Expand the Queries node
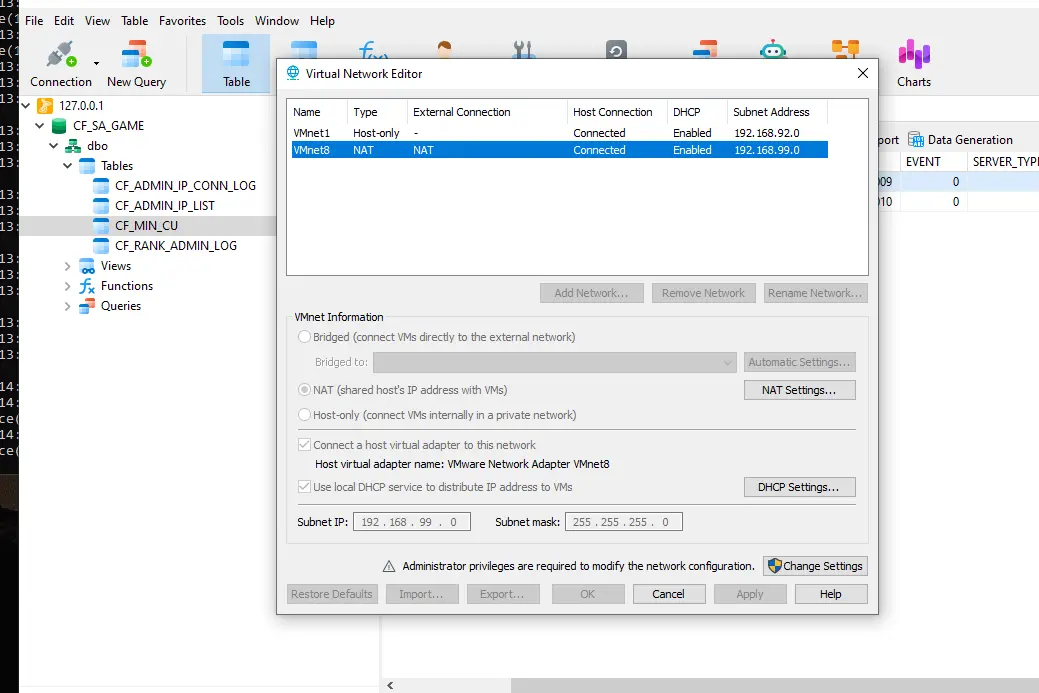Viewport: 1039px width, 693px height. pos(68,306)
